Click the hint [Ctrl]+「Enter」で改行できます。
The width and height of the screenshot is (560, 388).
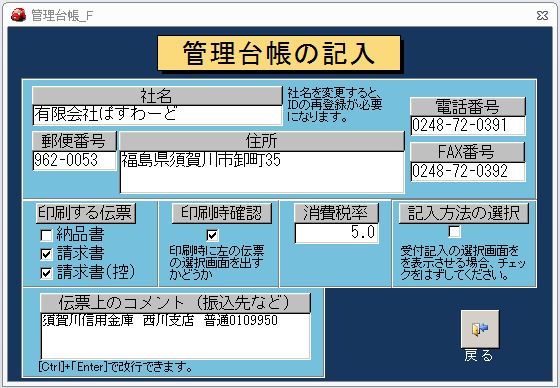[x=116, y=367]
